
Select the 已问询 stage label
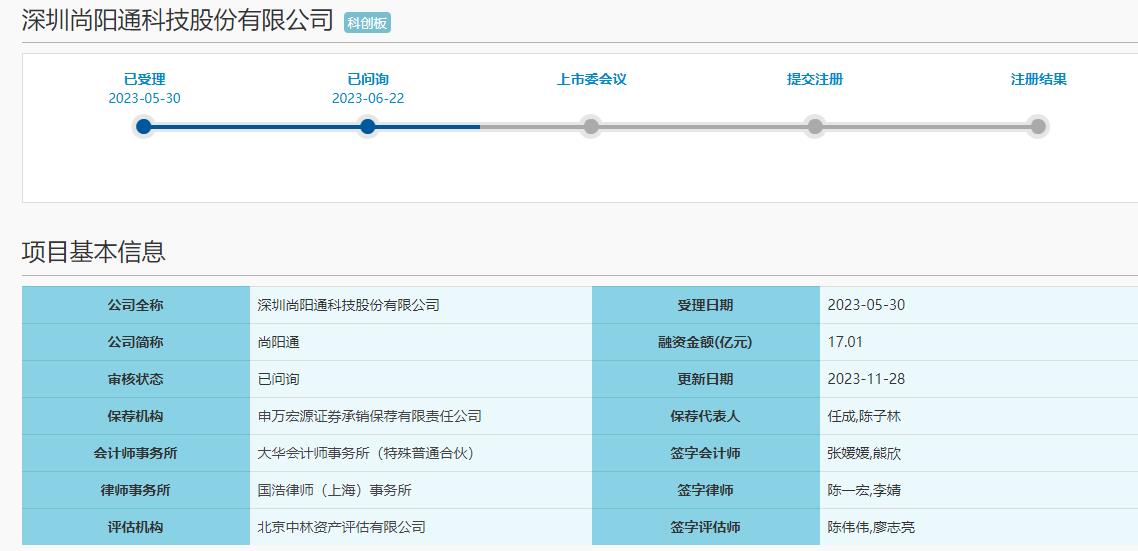(368, 80)
